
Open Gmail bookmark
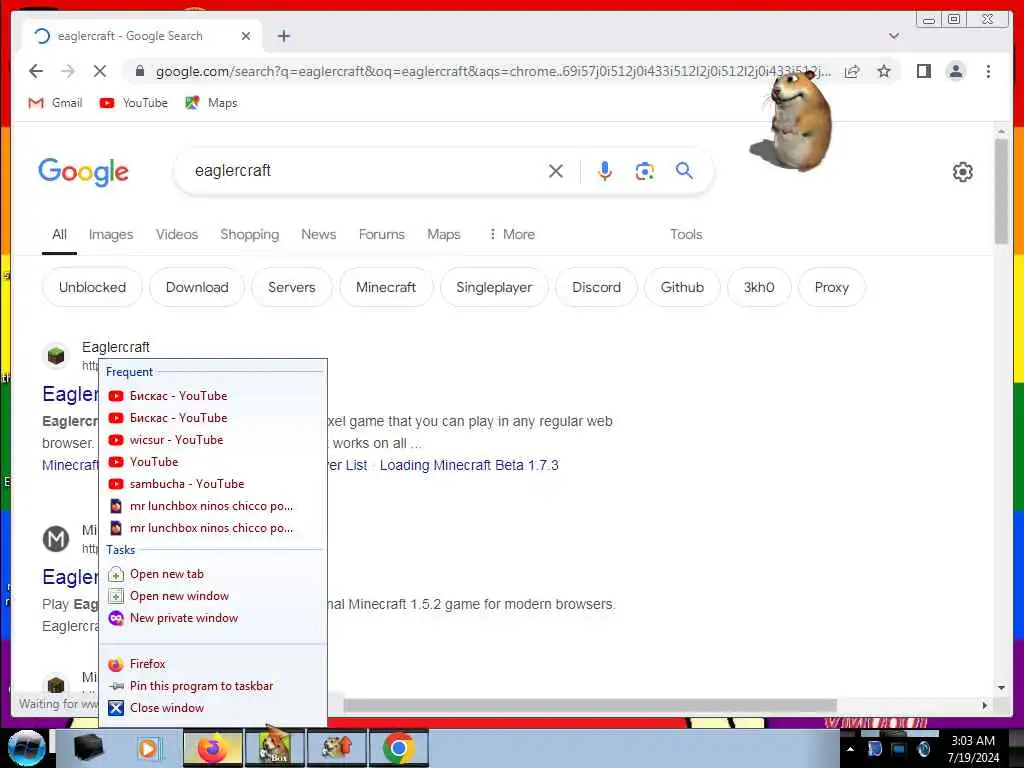[x=56, y=103]
